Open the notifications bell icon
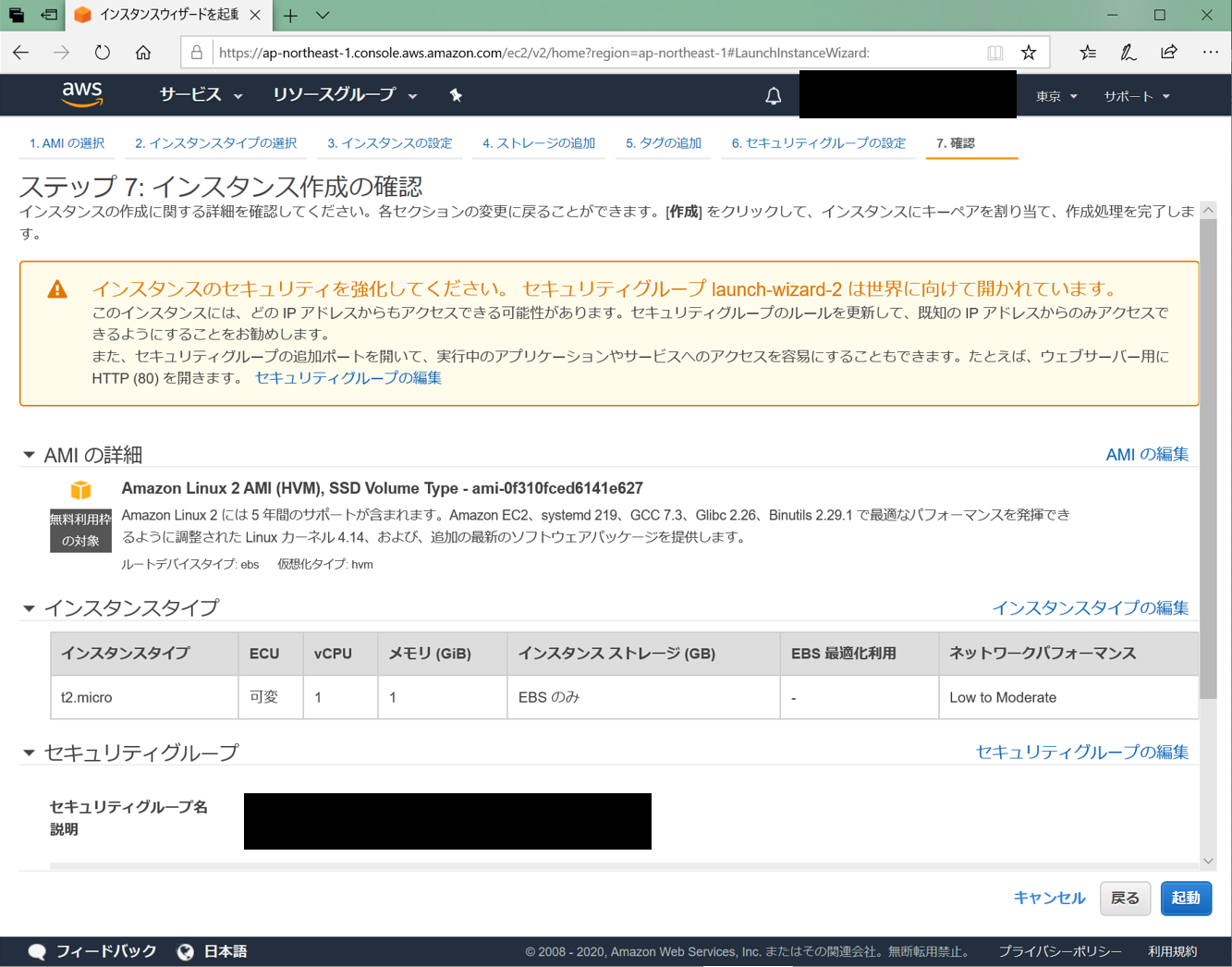 774,95
